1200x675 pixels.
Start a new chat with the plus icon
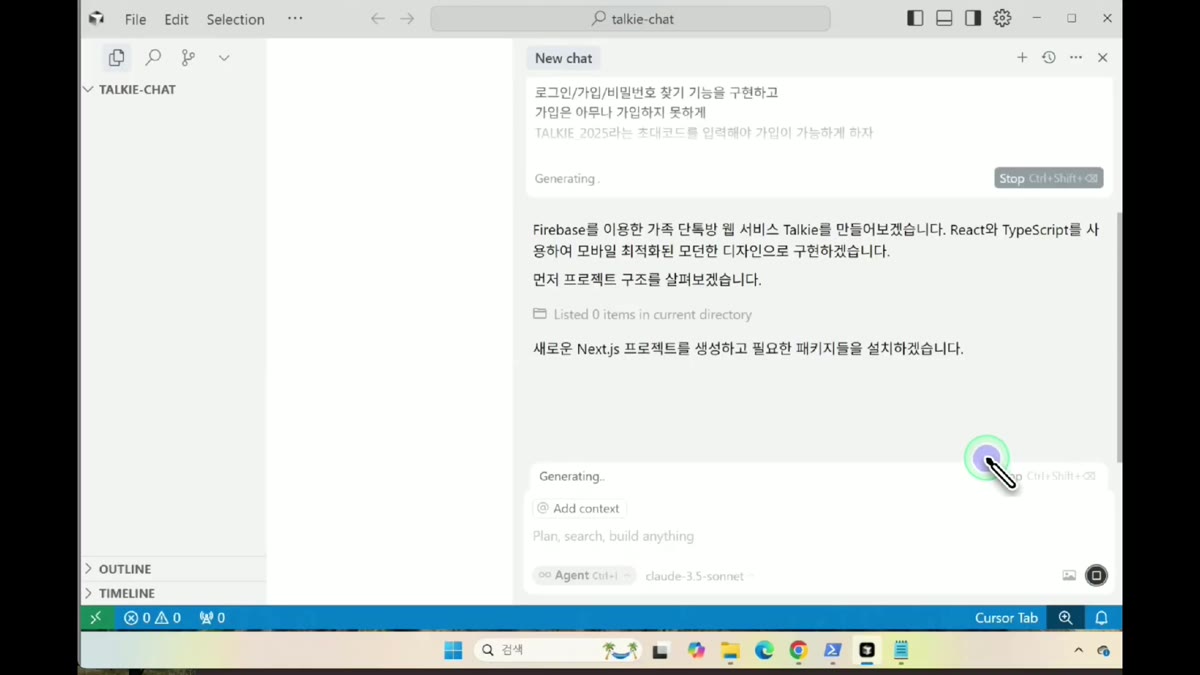tap(1022, 58)
